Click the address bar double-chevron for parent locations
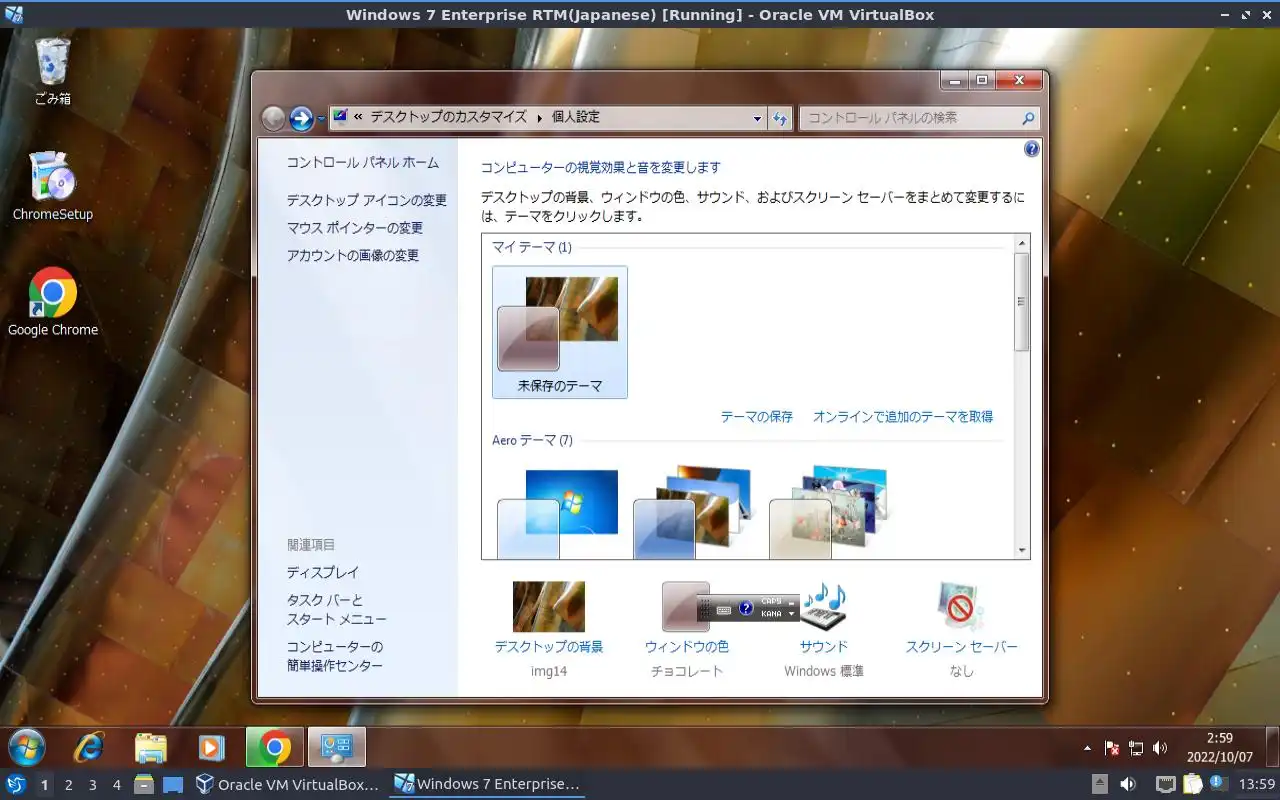Screen dimensions: 1280x800 [x=358, y=118]
